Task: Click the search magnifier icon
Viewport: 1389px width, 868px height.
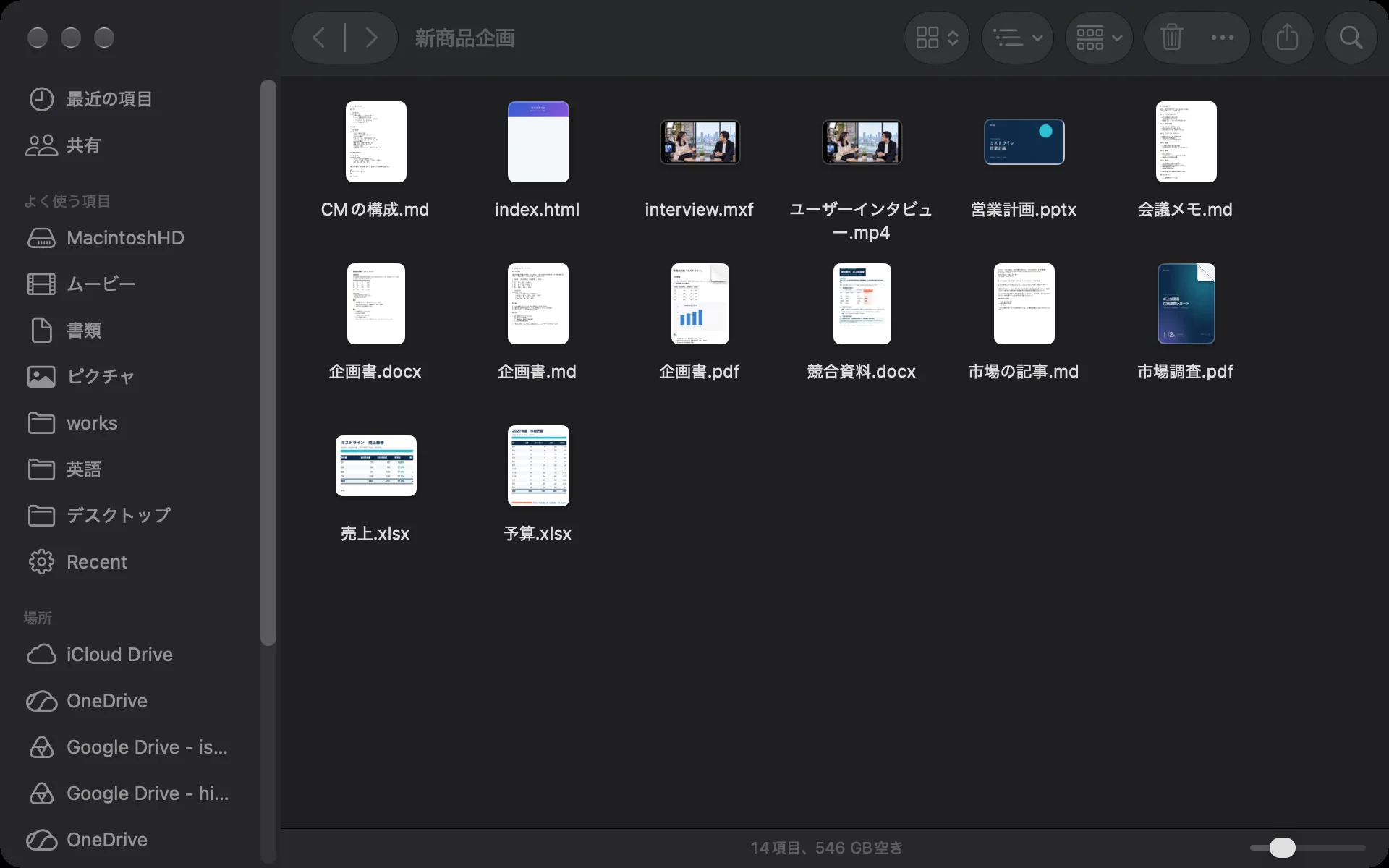Action: point(1351,38)
